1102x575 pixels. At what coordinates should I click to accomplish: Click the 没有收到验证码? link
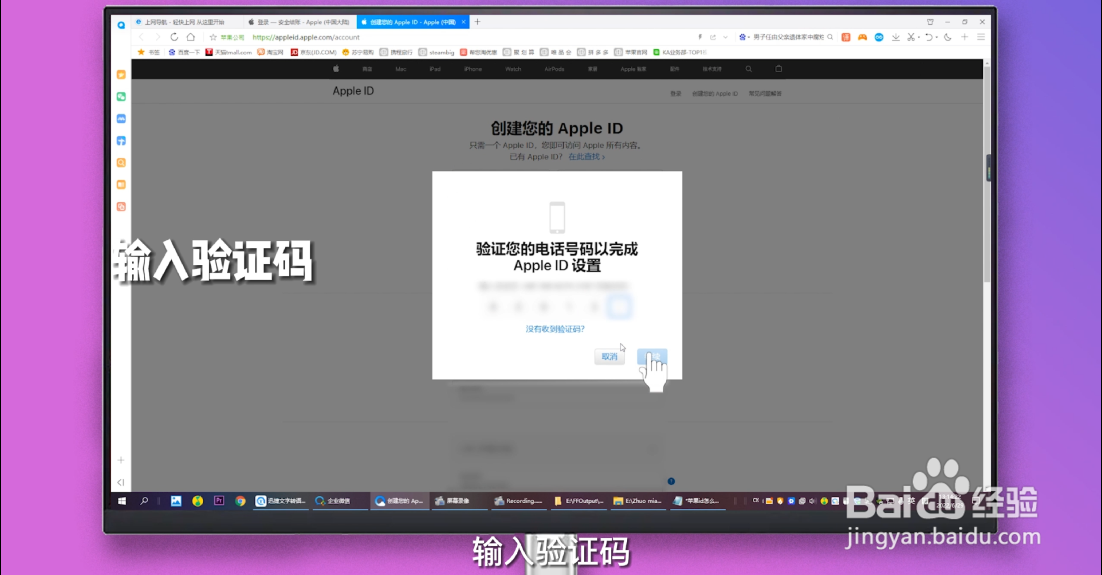555,329
